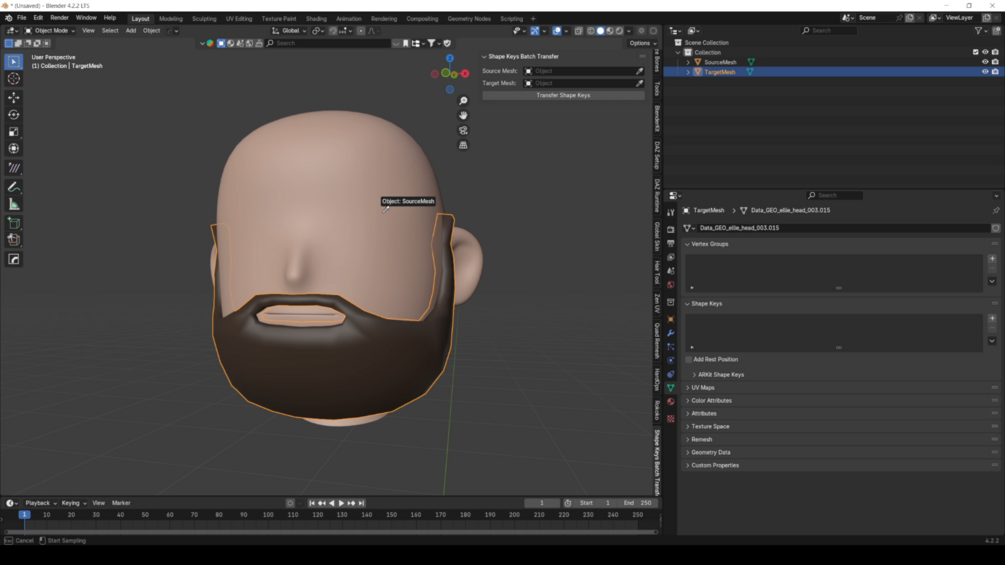Viewport: 1005px width, 565px height.
Task: Hide SourceMesh in viewport via eye icon
Action: (x=985, y=62)
